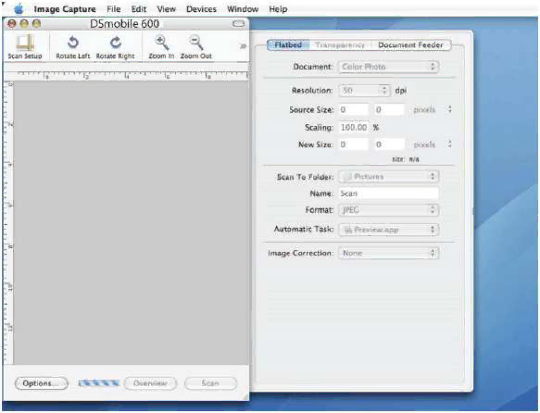Viewport: 540px width, 413px height.
Task: Select the Document Feeder tab
Action: click(411, 45)
